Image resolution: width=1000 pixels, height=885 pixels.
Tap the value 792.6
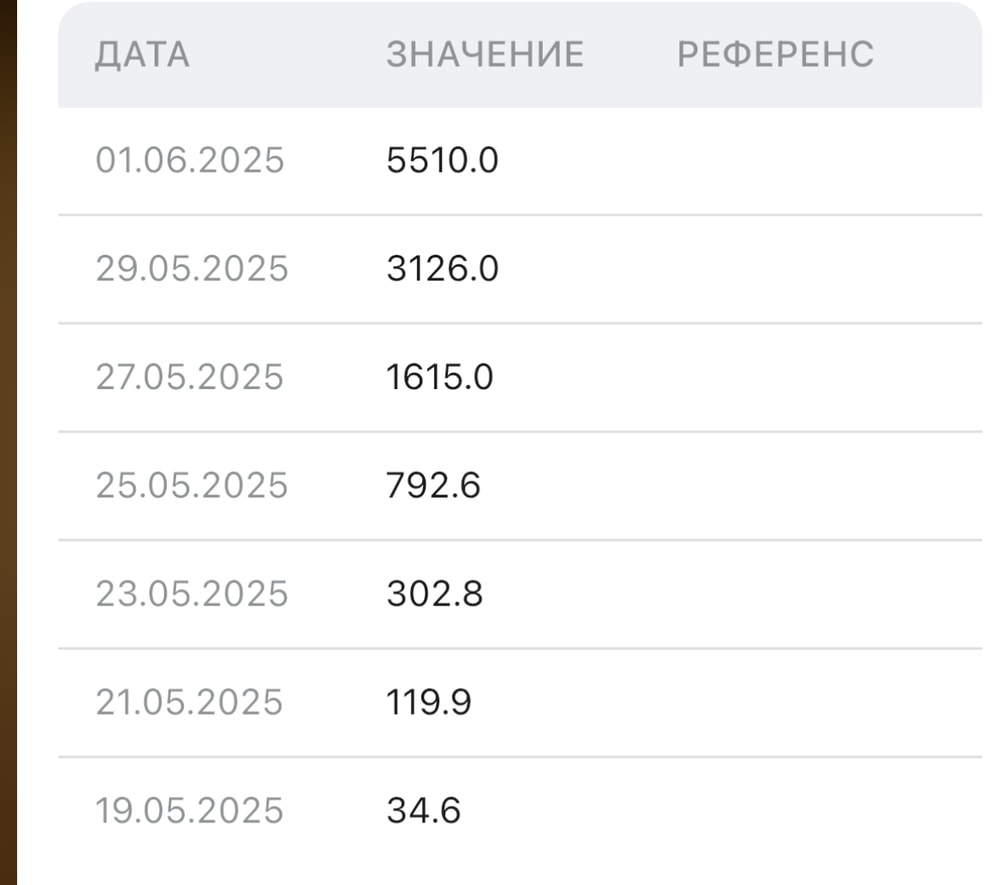click(x=434, y=485)
